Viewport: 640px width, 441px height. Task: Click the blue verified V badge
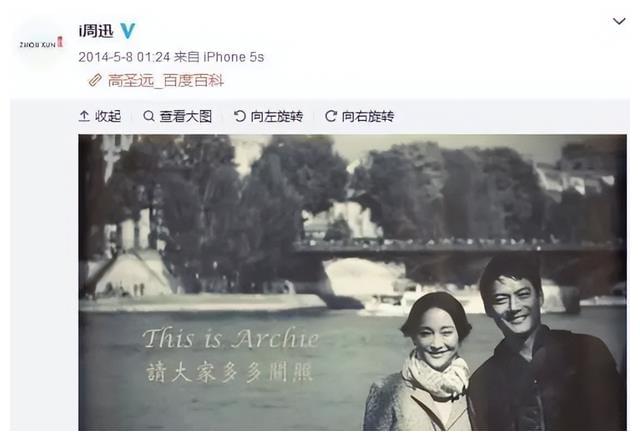pyautogui.click(x=127, y=31)
